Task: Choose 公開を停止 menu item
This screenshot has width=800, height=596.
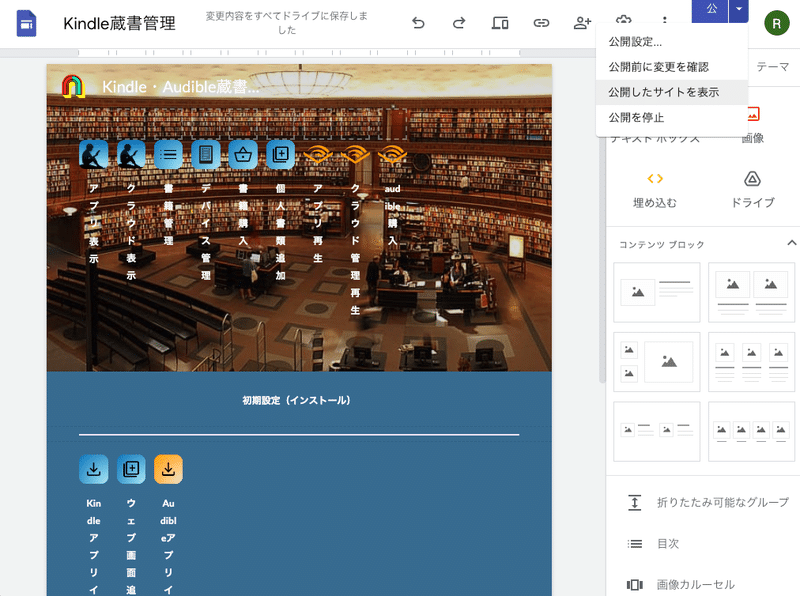Action: pyautogui.click(x=671, y=118)
